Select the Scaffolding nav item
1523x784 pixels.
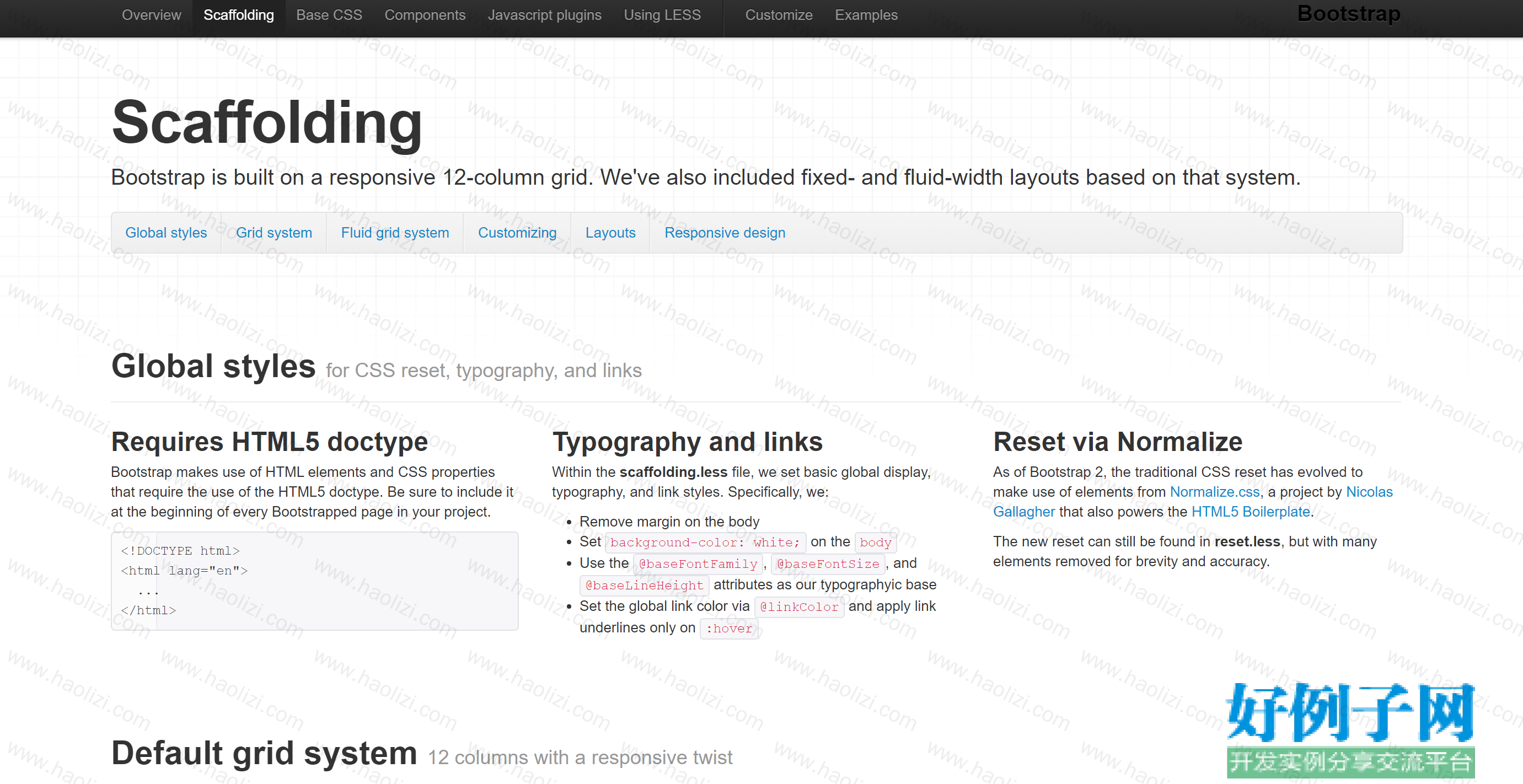pos(238,15)
